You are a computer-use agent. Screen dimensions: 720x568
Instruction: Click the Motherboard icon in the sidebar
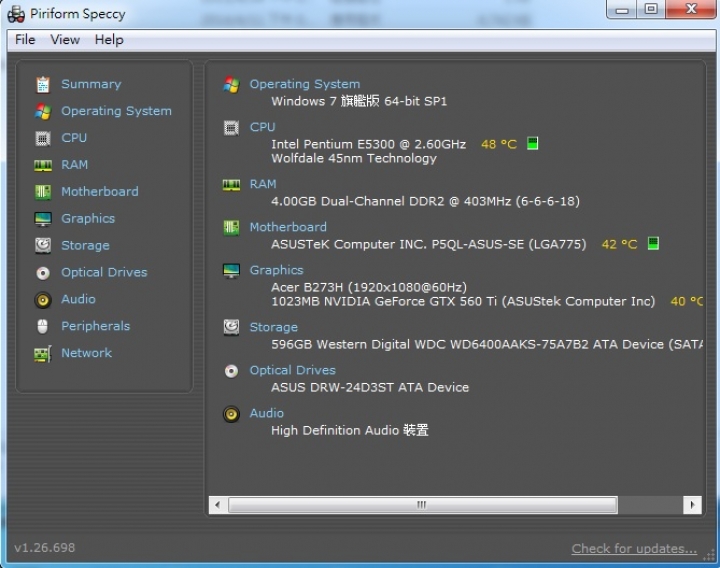tap(43, 192)
